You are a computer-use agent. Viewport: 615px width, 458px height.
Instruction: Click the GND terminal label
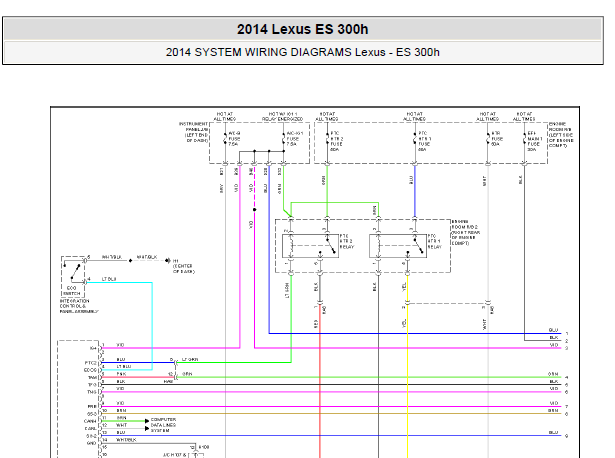pos(91,443)
